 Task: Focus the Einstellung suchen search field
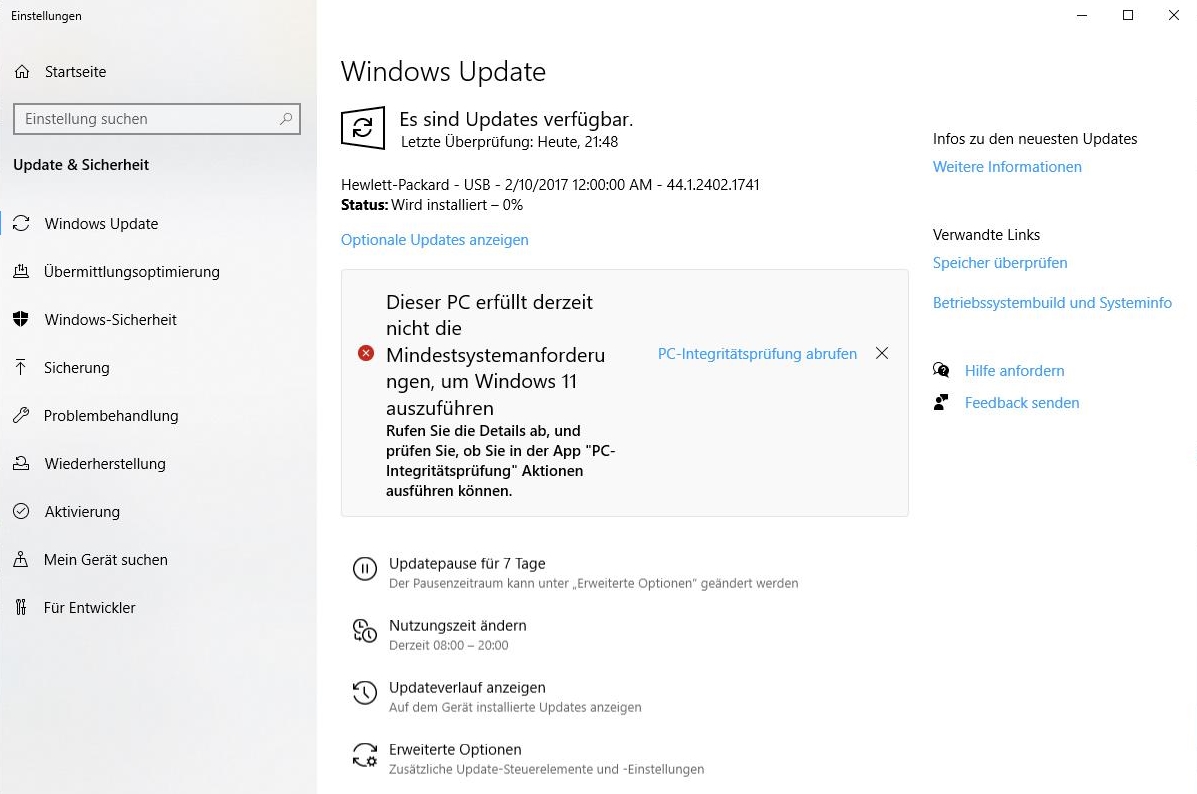[x=156, y=119]
